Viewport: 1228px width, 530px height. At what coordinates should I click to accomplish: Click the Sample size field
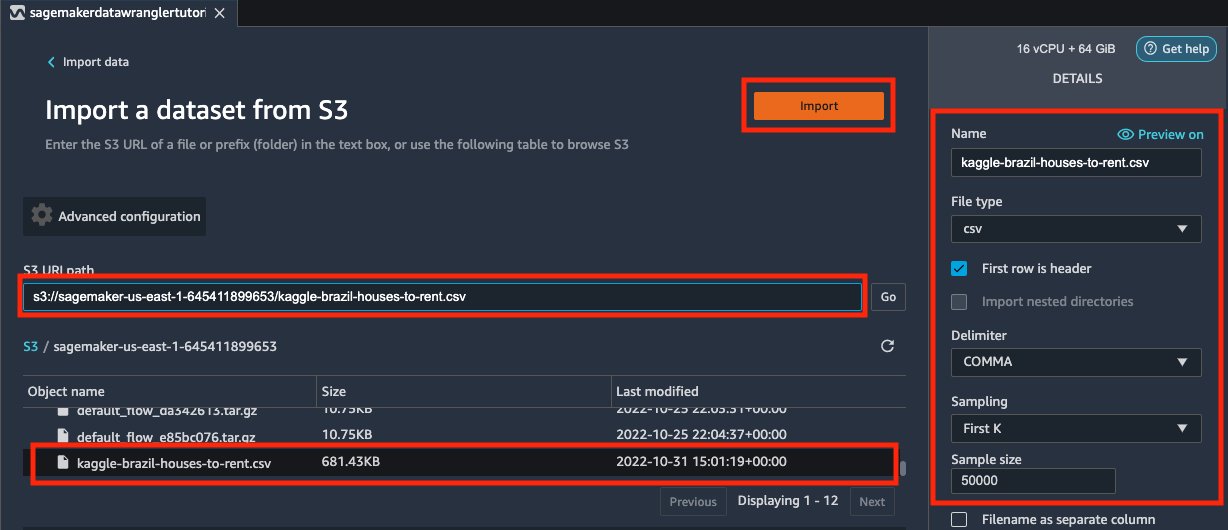tap(1033, 481)
